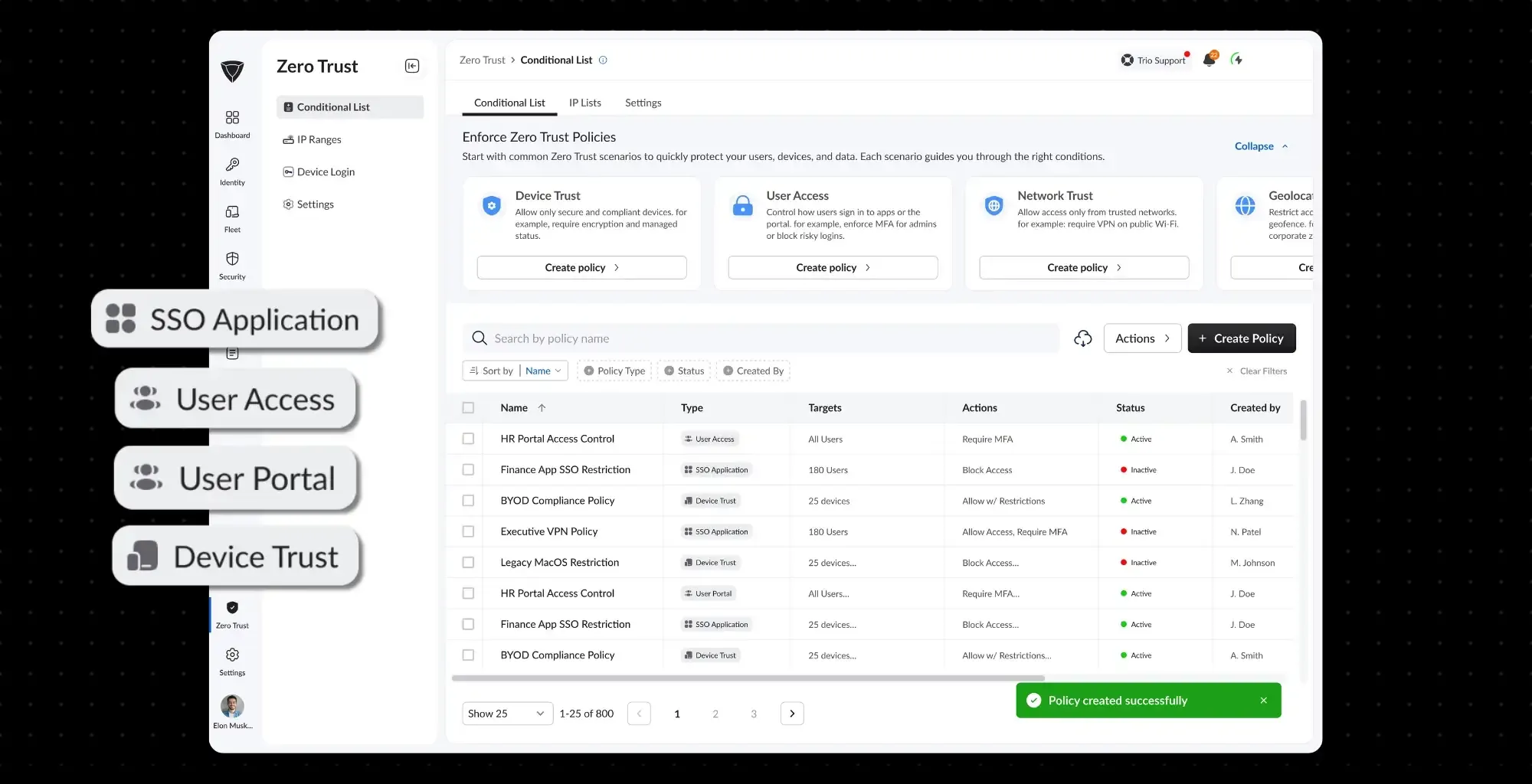1532x784 pixels.
Task: Switch to IP Lists tab
Action: 584,103
